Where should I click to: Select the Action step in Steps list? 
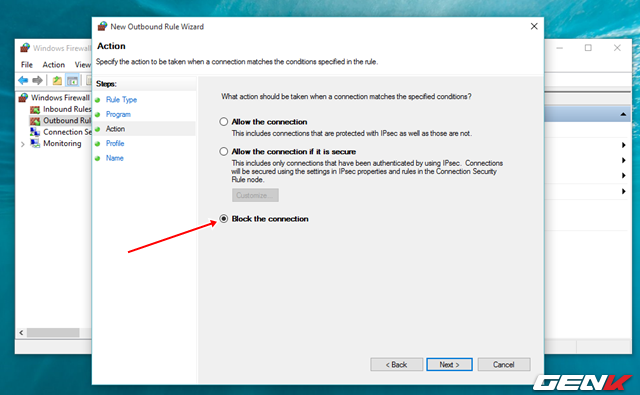coord(115,129)
